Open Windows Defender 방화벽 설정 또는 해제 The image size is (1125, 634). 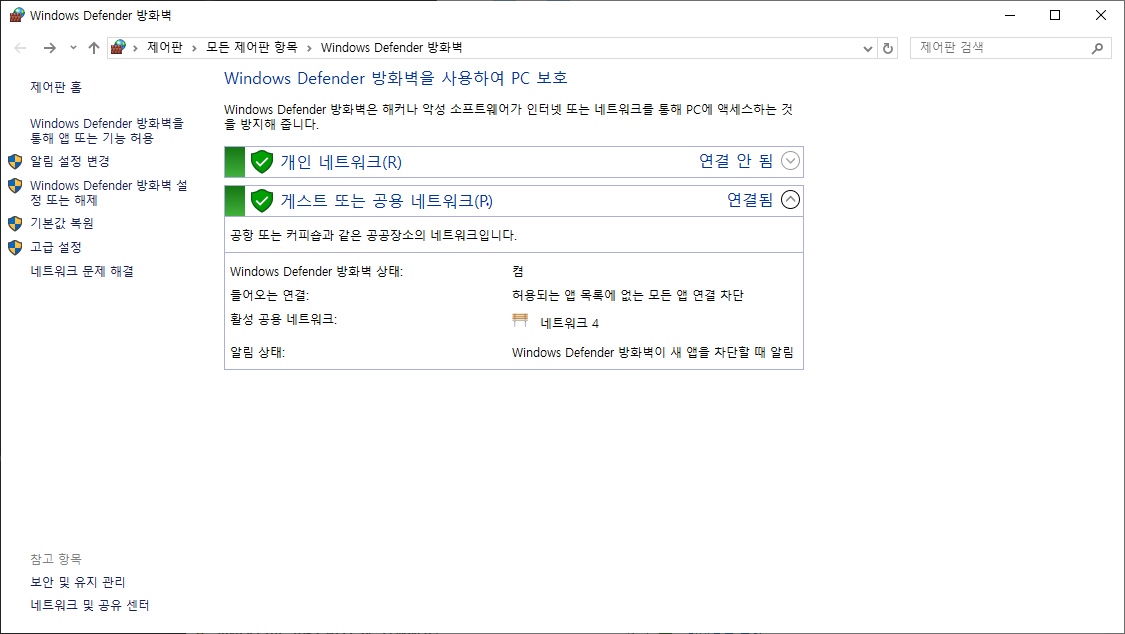tap(108, 192)
